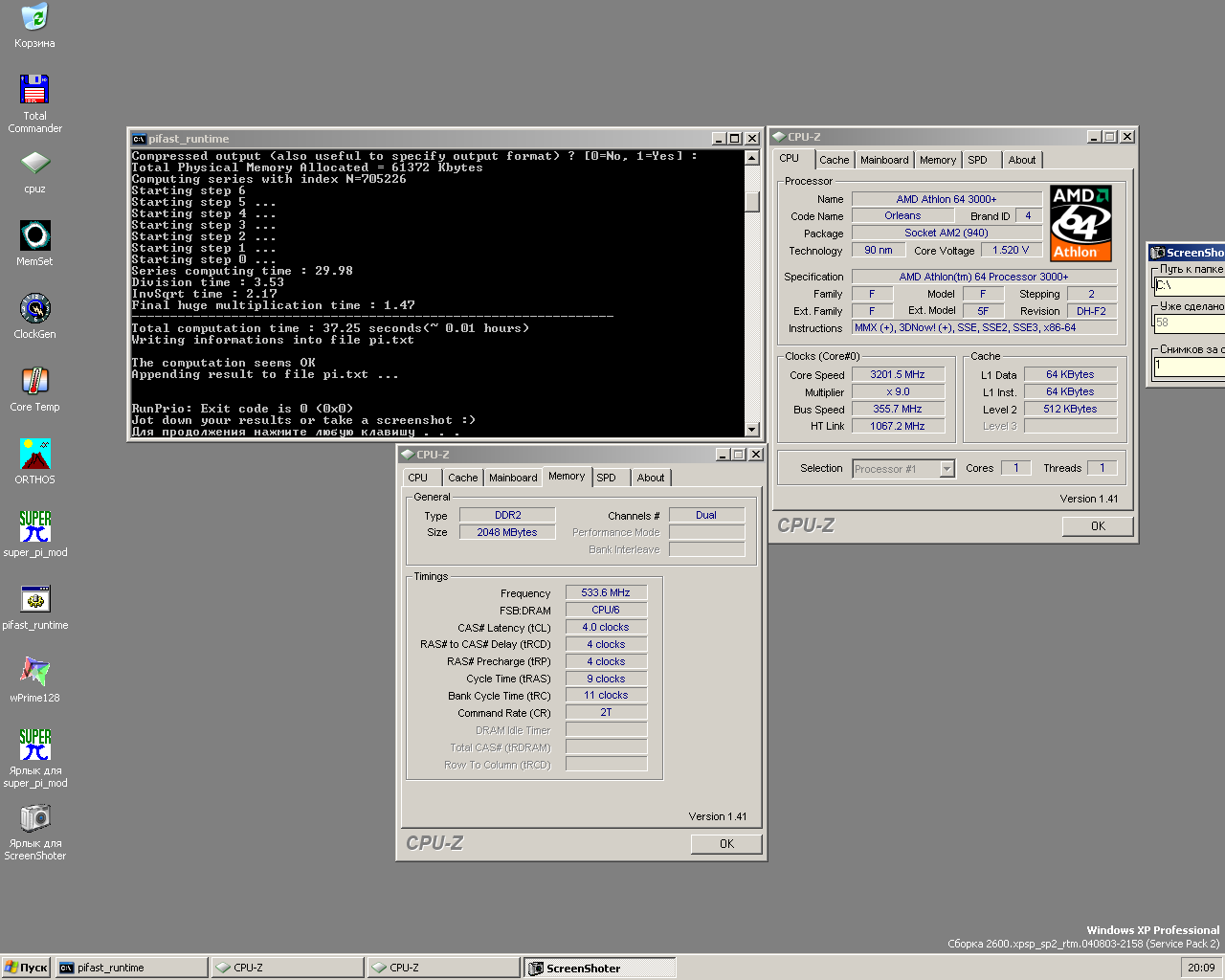Click the system tray clock 20:09

(1201, 968)
